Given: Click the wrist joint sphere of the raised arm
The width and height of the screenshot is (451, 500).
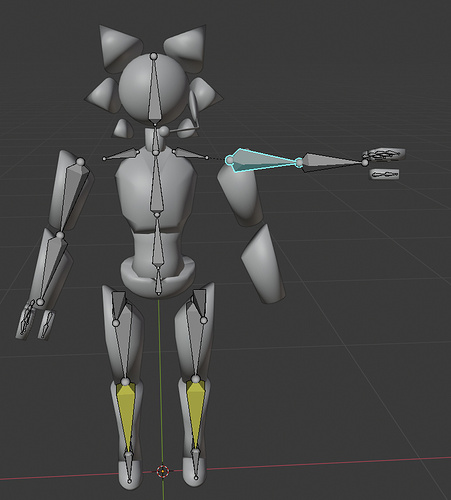Looking at the screenshot, I should coord(365,163).
